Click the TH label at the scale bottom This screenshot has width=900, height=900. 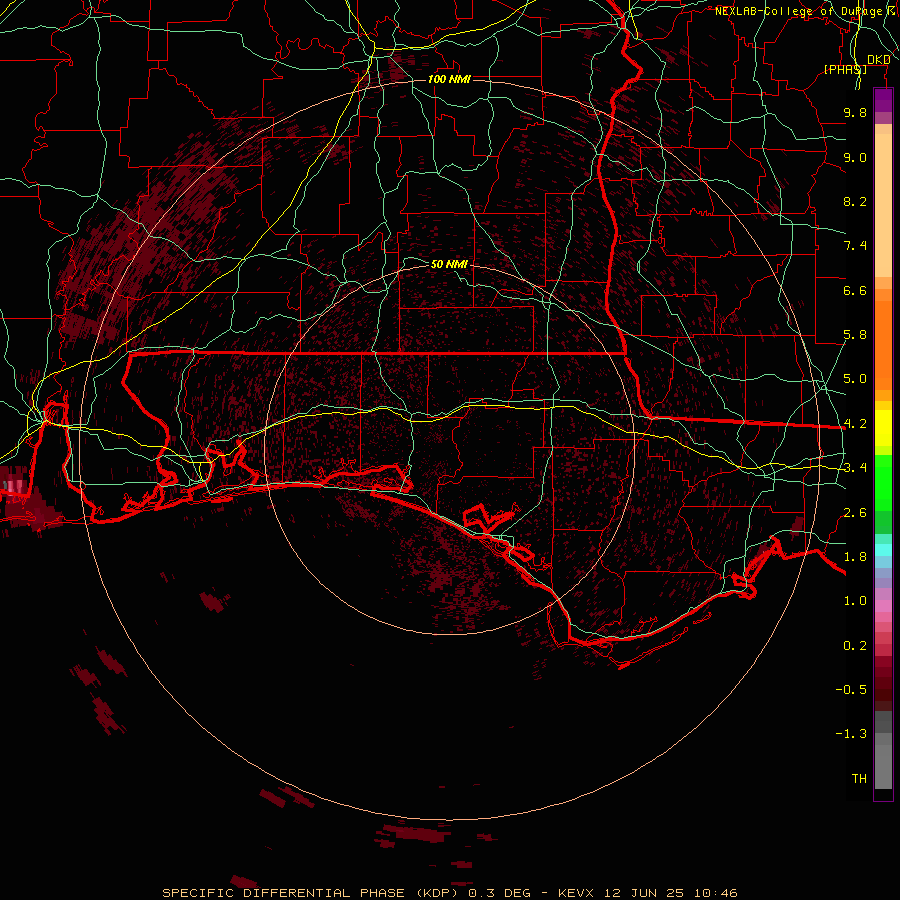point(859,779)
